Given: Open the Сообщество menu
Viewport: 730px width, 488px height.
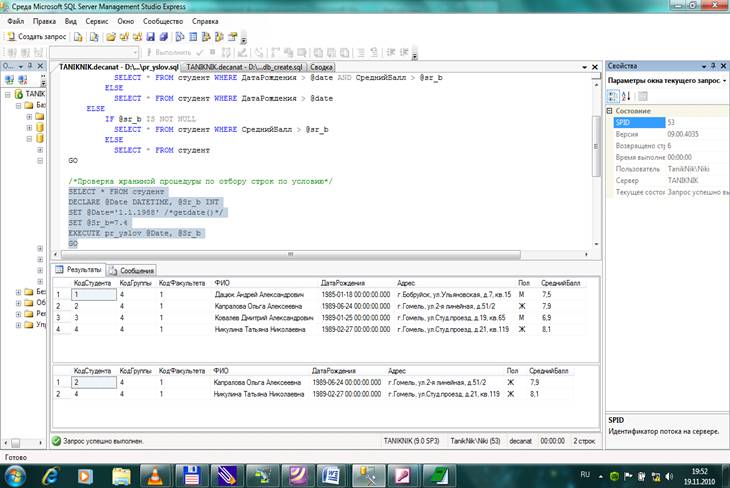Looking at the screenshot, I should [x=163, y=20].
